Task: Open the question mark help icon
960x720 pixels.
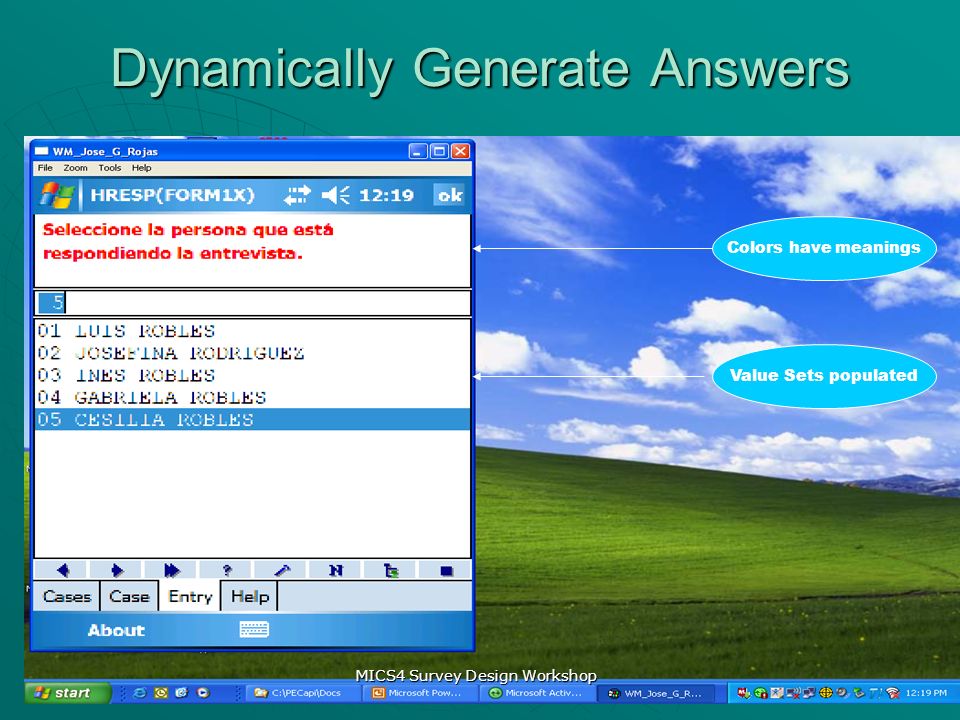Action: point(227,571)
